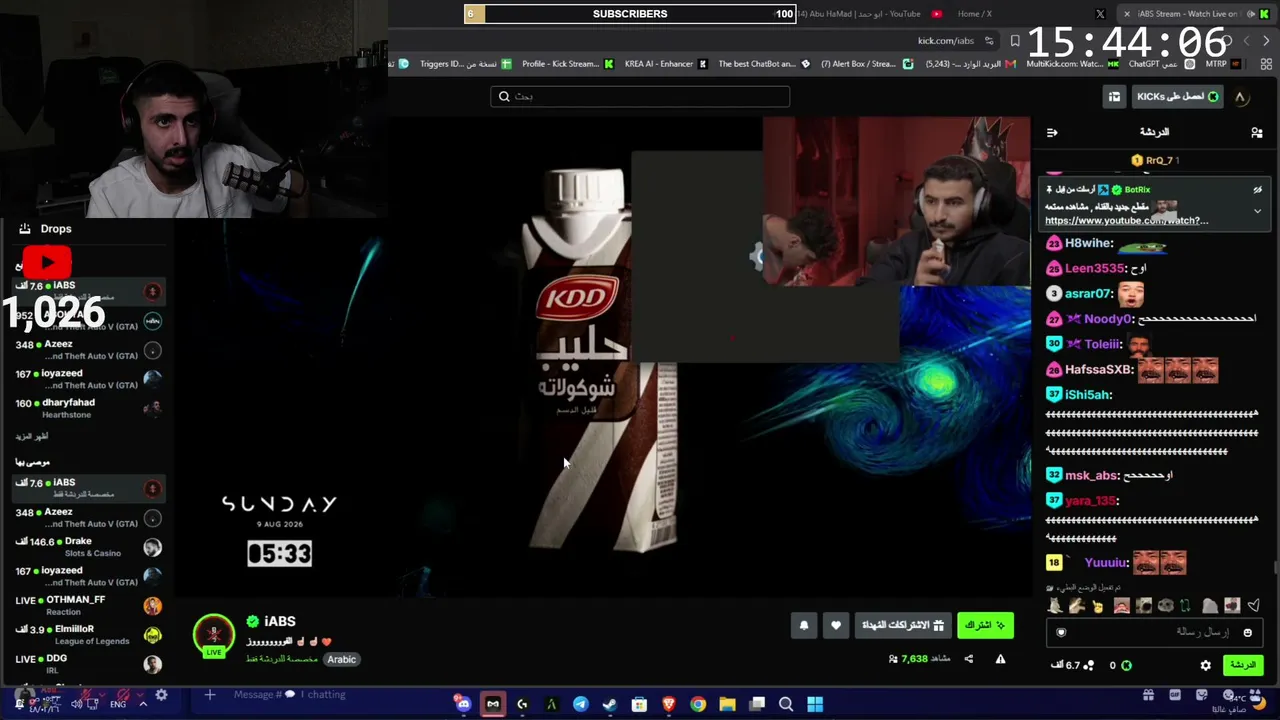This screenshot has width=1280, height=720.
Task: Click username msk_abs in chat
Action: [x=1091, y=476]
